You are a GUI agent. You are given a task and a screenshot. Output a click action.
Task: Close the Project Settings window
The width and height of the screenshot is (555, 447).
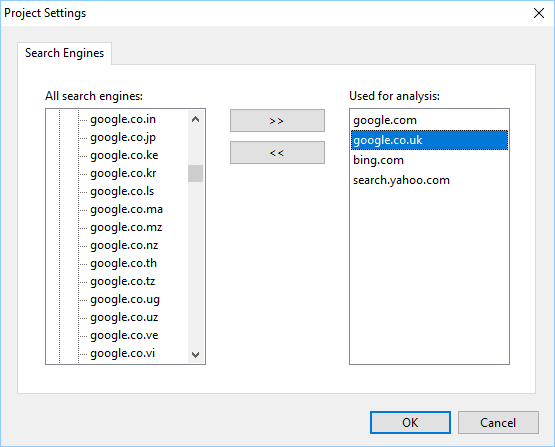point(539,13)
